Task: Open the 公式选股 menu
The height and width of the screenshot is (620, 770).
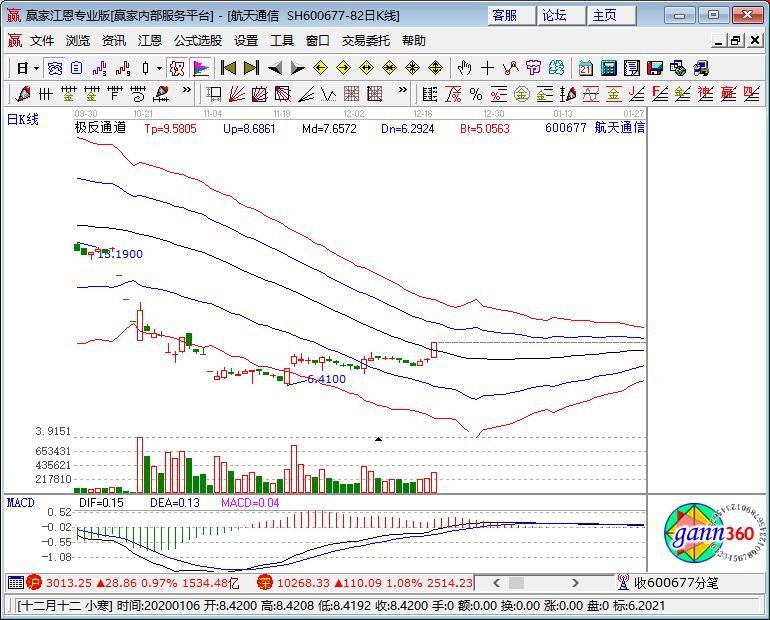Action: click(198, 41)
